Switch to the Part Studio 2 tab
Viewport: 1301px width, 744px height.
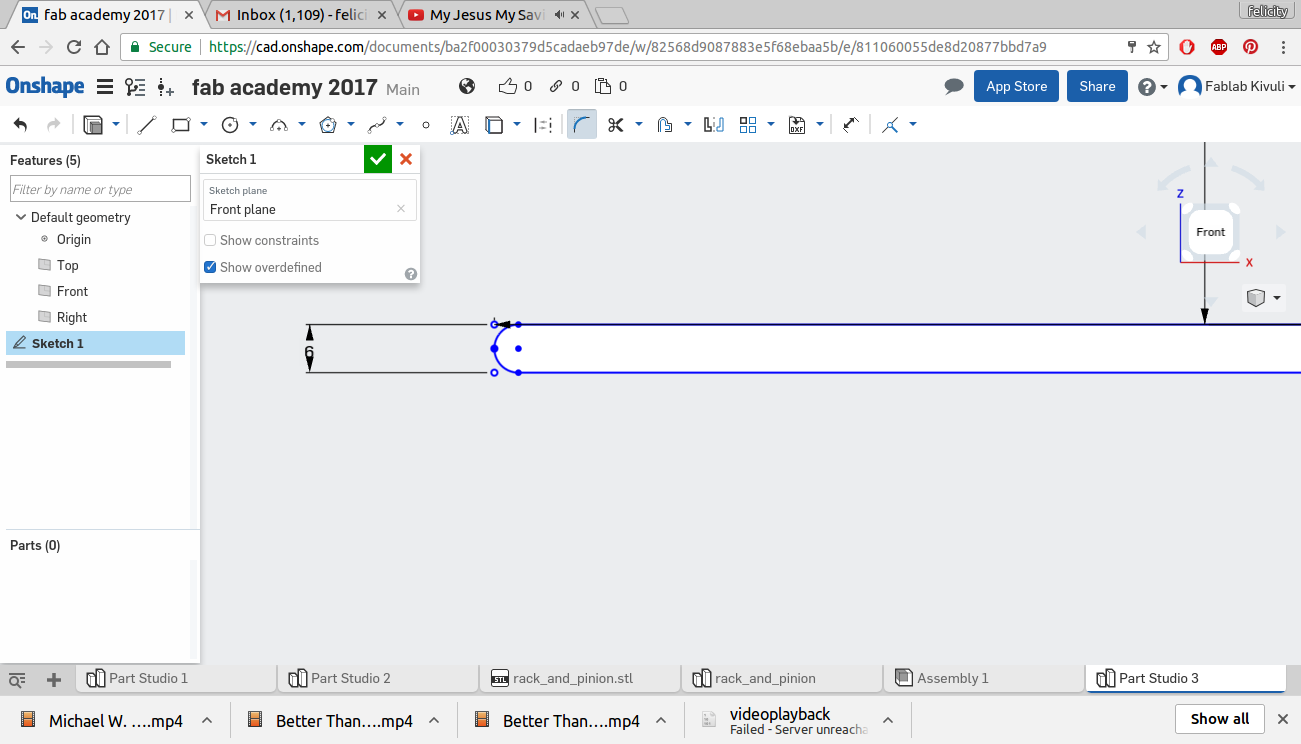378,678
